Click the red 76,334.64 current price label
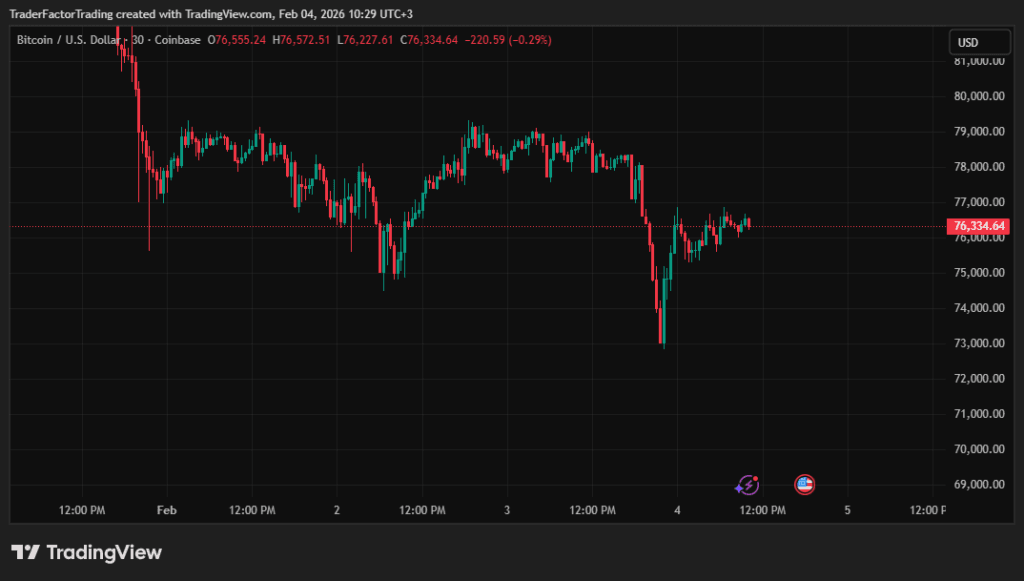 click(979, 226)
